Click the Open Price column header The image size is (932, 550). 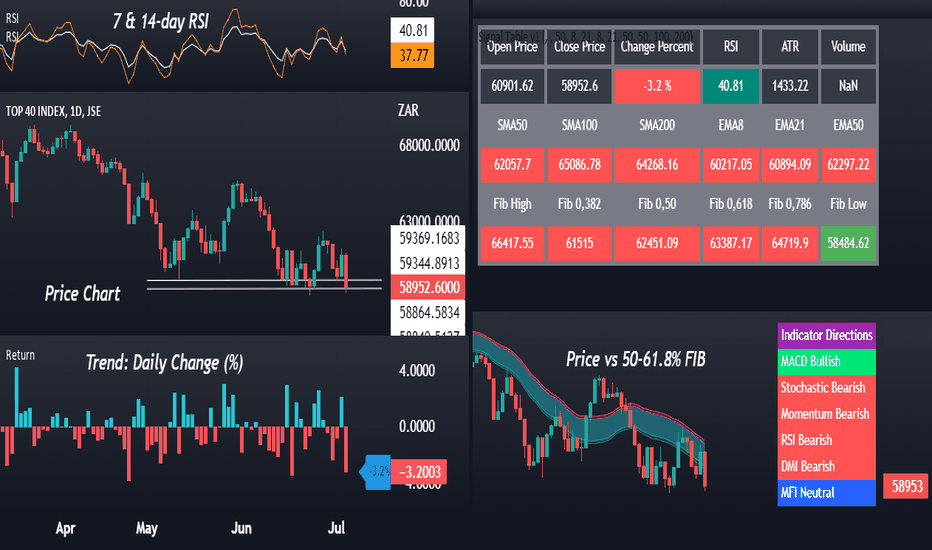click(x=512, y=46)
